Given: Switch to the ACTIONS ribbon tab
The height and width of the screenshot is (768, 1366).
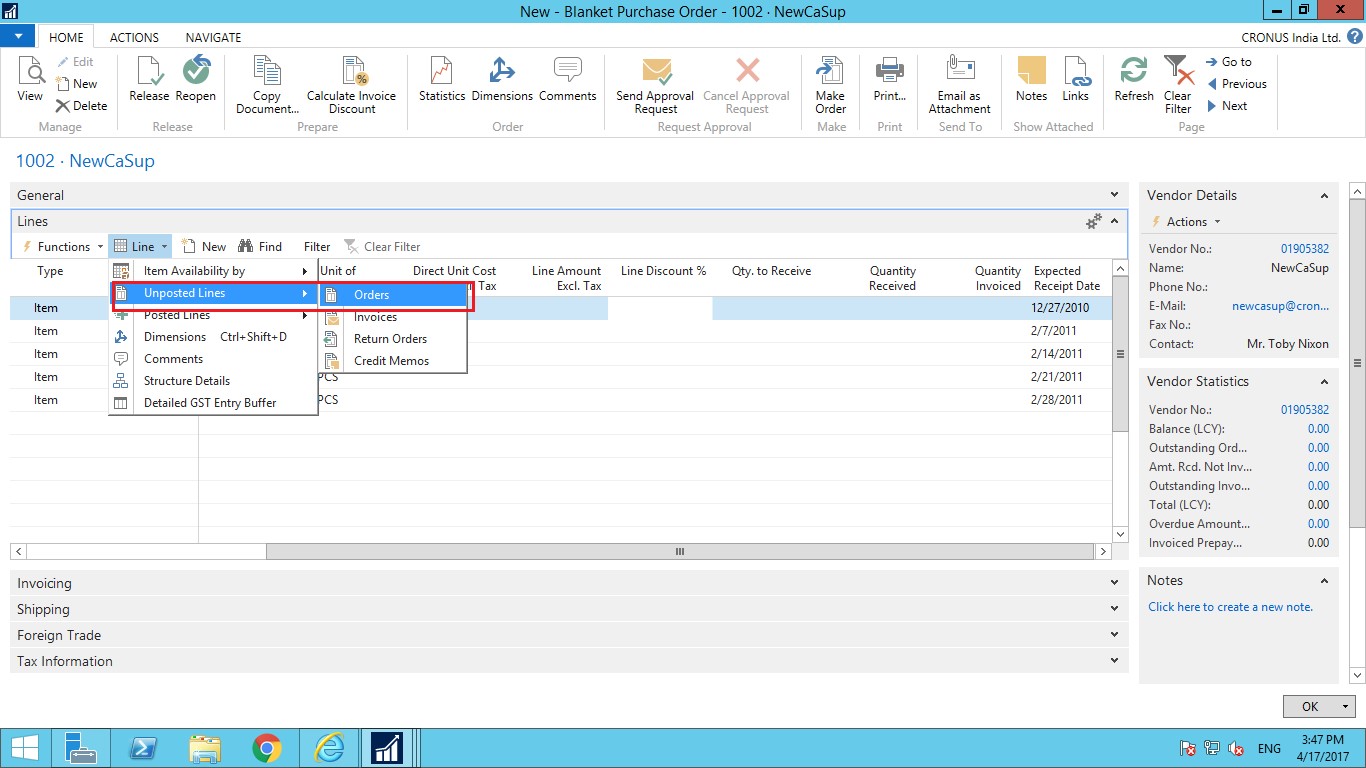Looking at the screenshot, I should [x=134, y=37].
